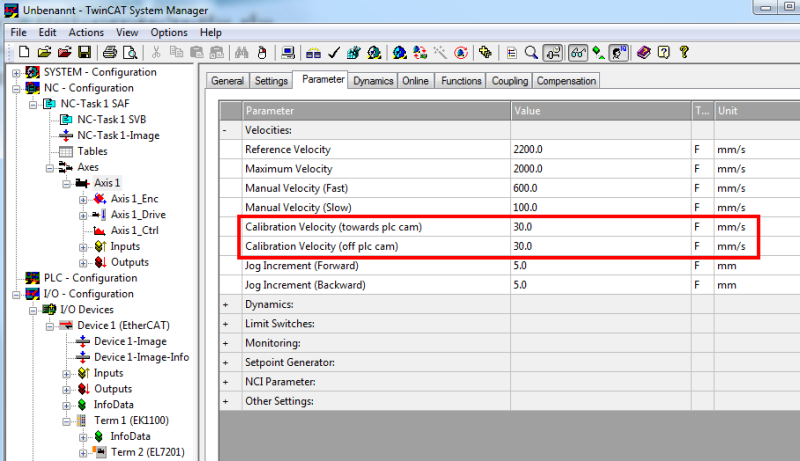This screenshot has height=461, width=800.
Task: Select the Axis 1_Enc encoder node
Action: (x=135, y=199)
